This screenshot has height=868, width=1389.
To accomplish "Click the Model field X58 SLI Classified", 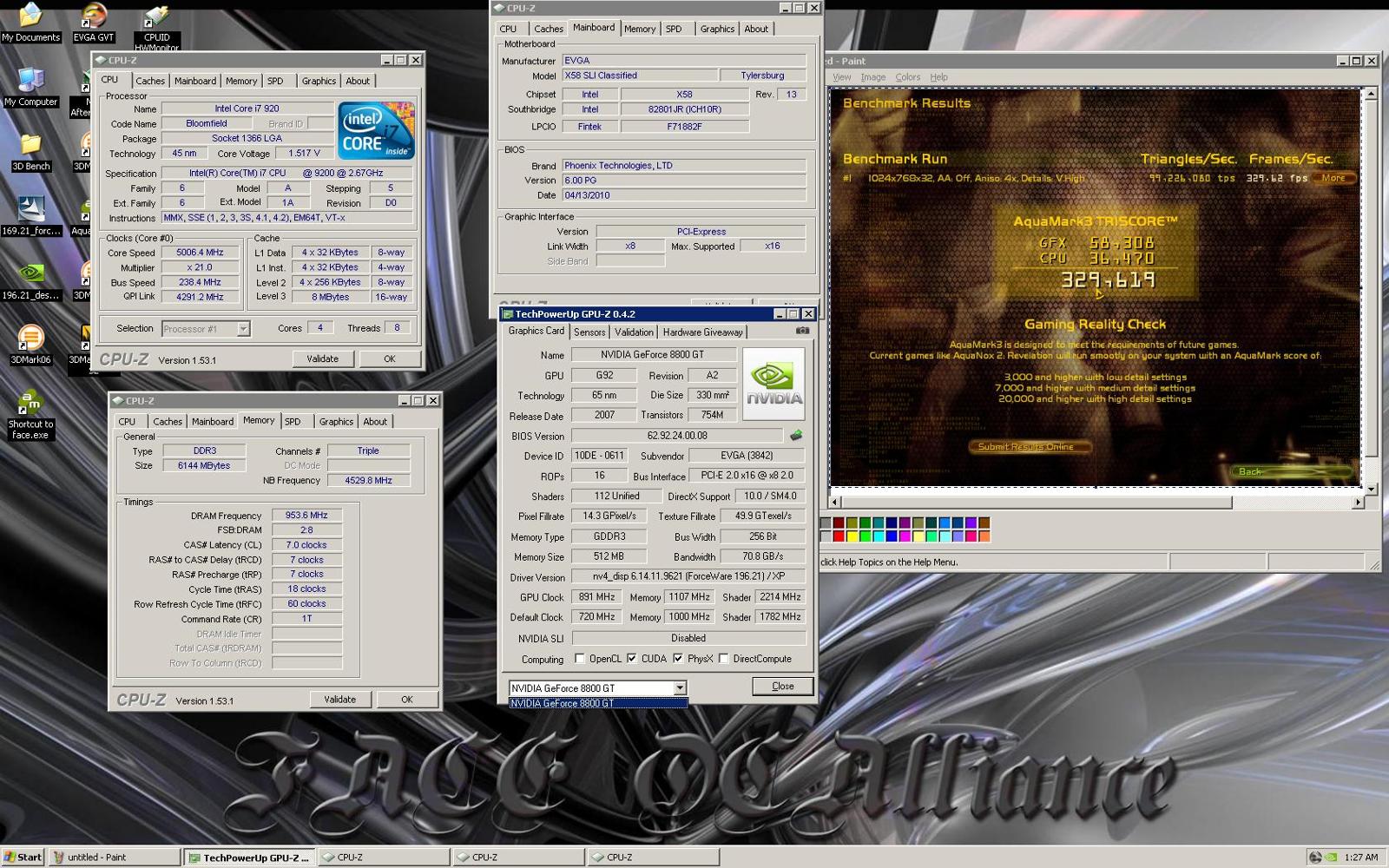I will tap(641, 76).
